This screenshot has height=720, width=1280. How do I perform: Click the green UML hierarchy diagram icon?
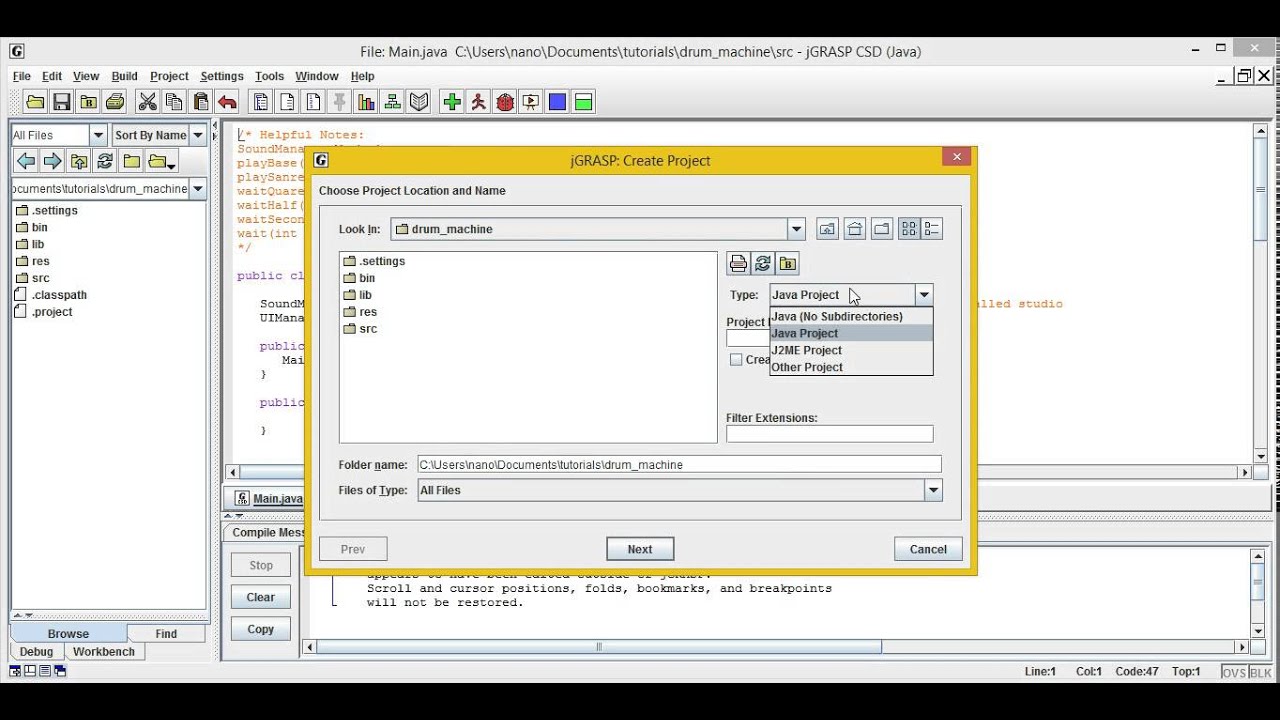[x=392, y=101]
